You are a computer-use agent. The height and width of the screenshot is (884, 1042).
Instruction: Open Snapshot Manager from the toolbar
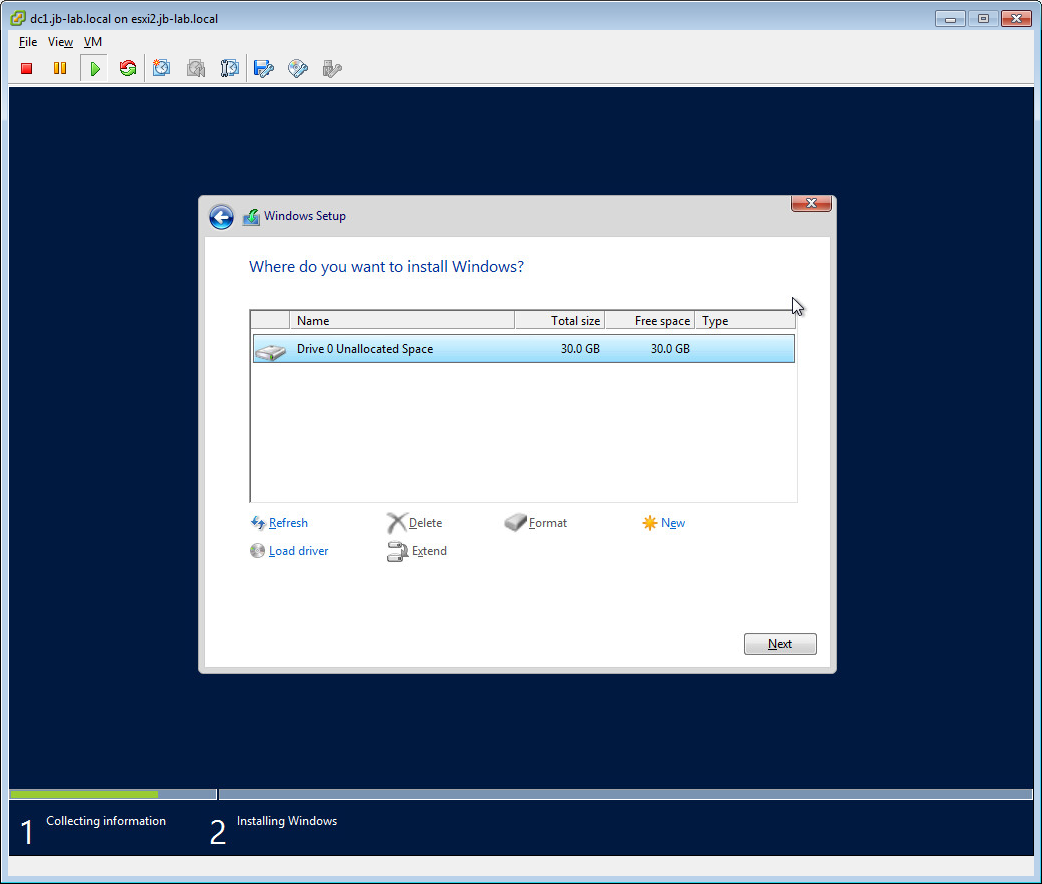(229, 68)
